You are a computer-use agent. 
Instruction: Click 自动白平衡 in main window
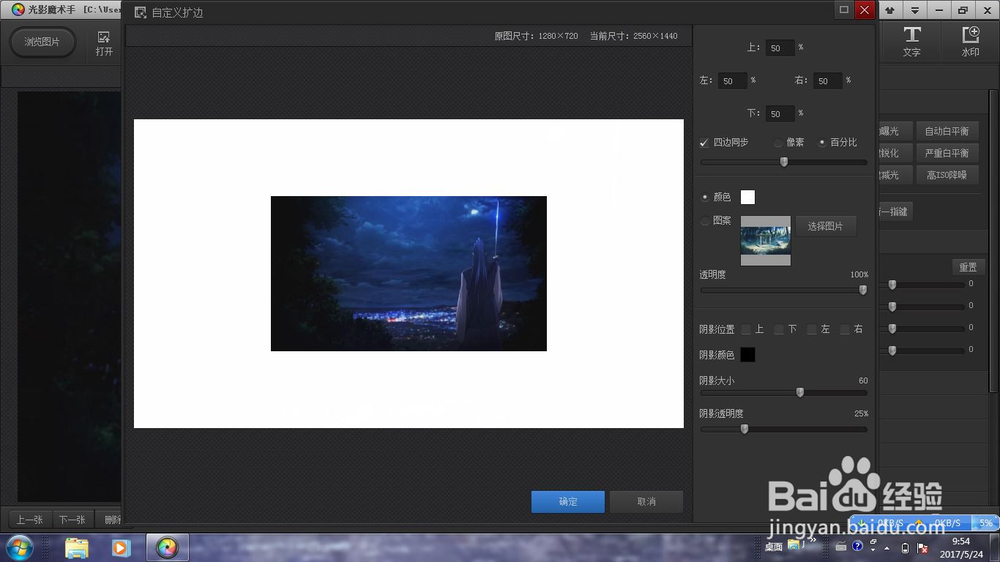pyautogui.click(x=947, y=131)
